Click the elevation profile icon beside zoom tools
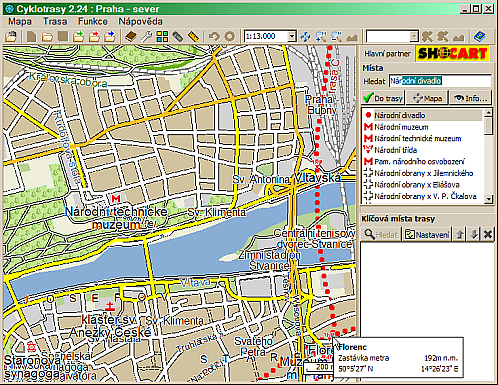The height and width of the screenshot is (385, 498). tap(352, 36)
